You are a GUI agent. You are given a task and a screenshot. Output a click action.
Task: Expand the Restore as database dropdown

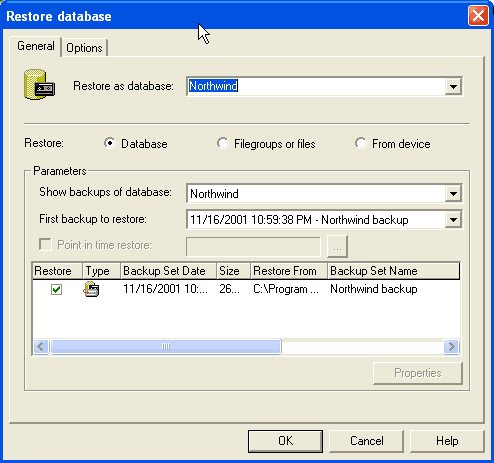(453, 86)
